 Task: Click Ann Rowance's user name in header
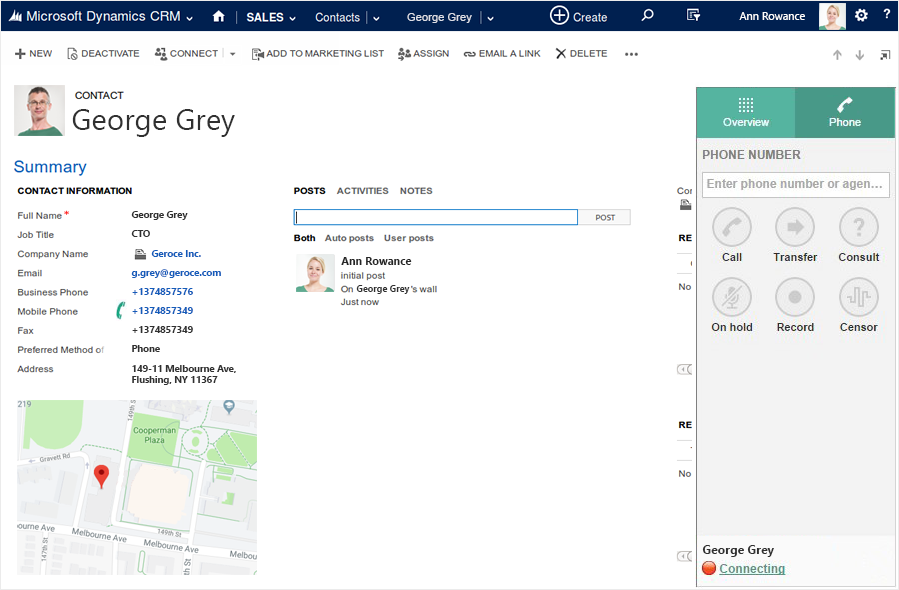tap(772, 16)
